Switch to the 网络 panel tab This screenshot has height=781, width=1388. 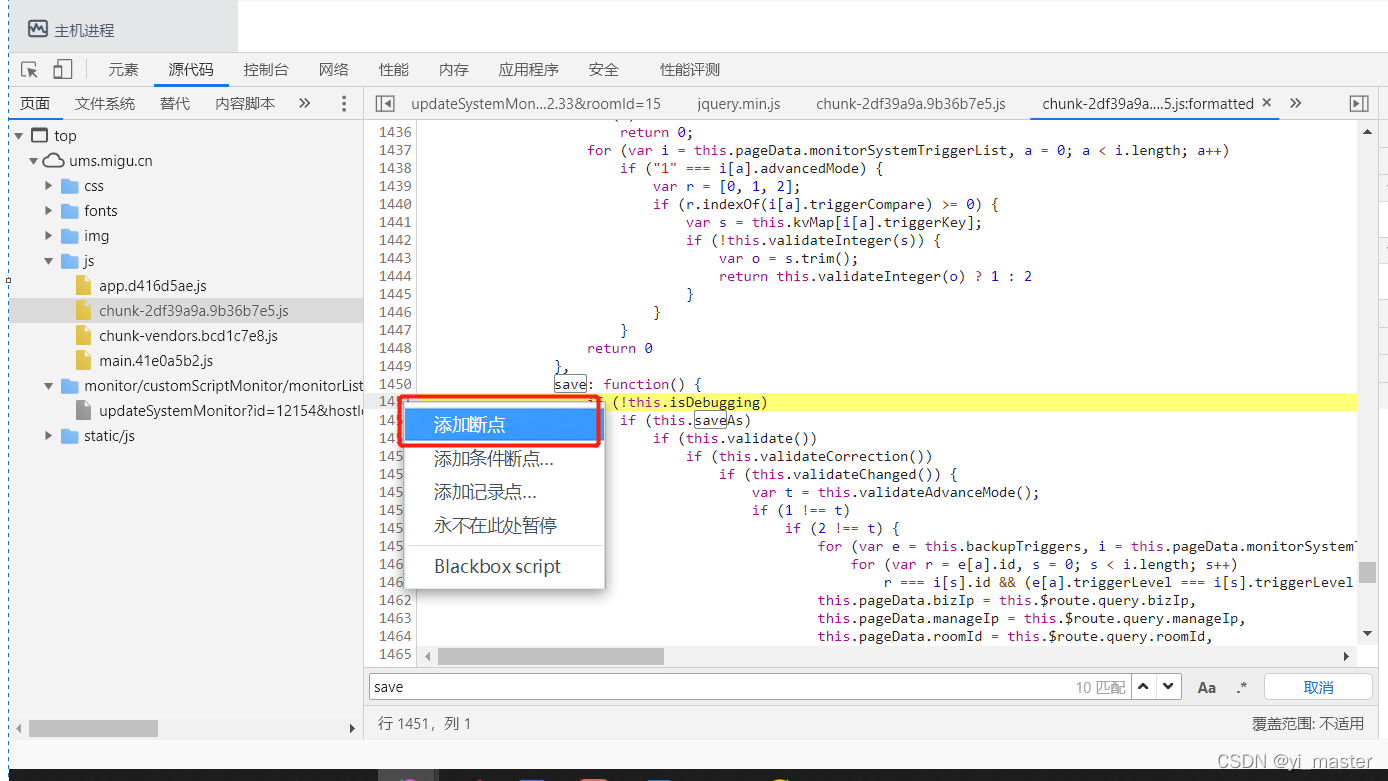tap(334, 69)
